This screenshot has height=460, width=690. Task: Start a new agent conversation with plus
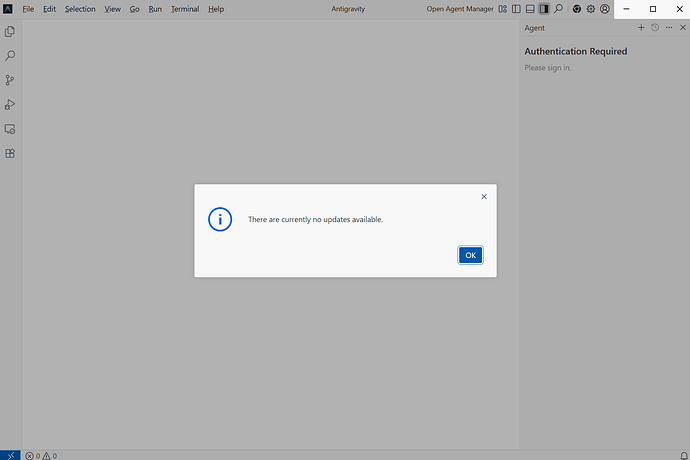tap(641, 27)
